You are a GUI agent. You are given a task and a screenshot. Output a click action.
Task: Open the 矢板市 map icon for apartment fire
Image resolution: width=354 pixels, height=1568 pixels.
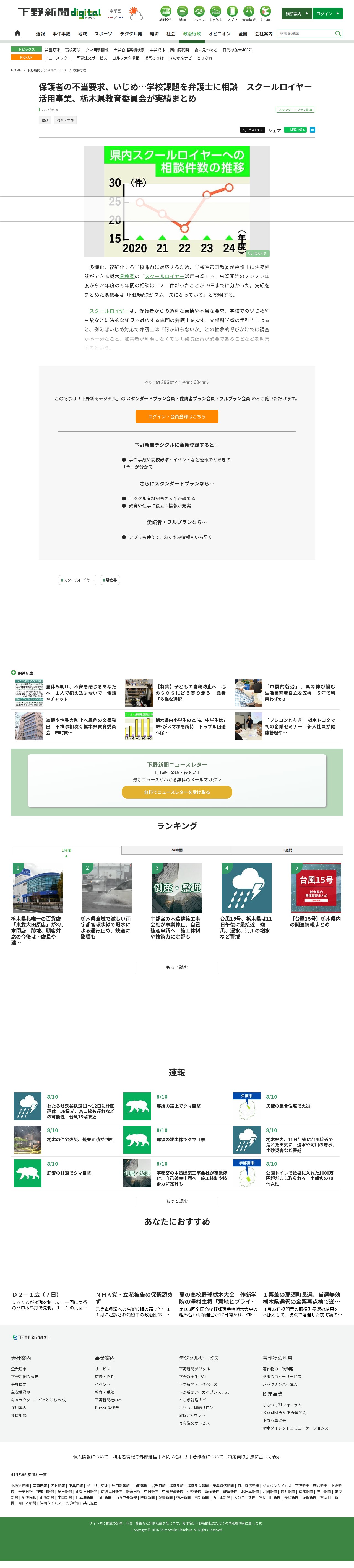click(246, 1106)
